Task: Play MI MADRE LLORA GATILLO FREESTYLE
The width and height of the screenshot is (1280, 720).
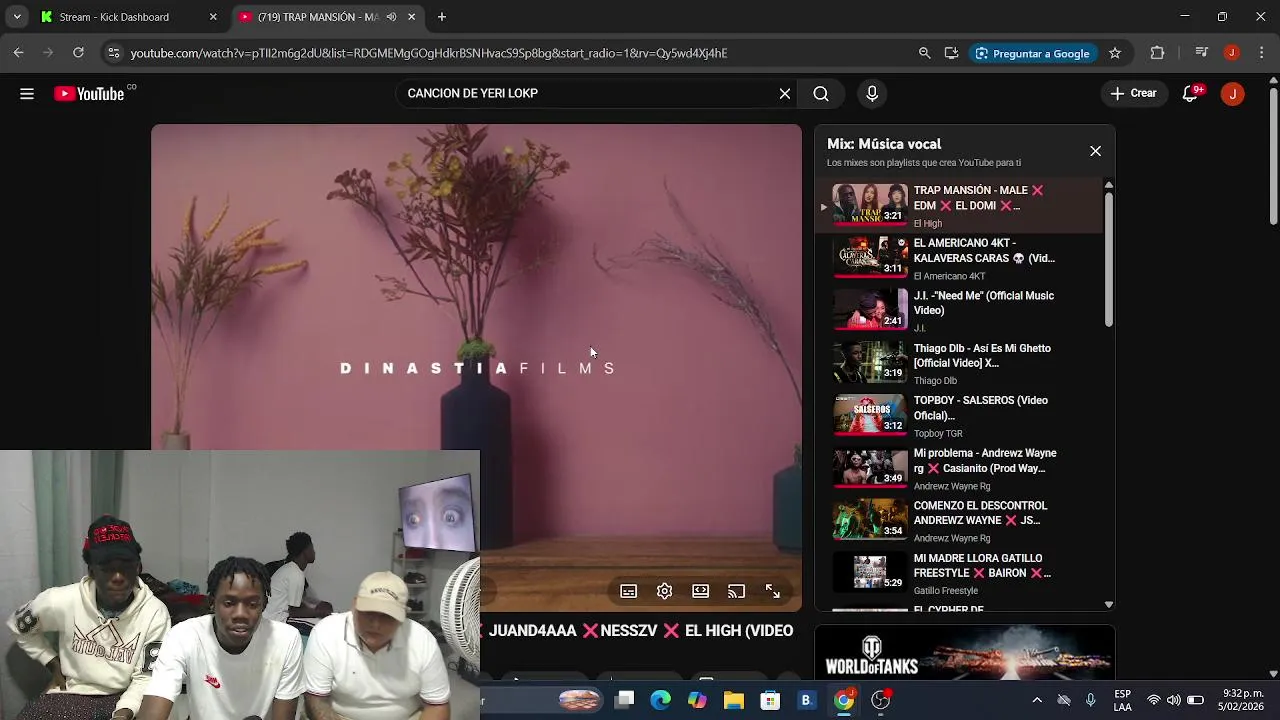Action: [960, 573]
